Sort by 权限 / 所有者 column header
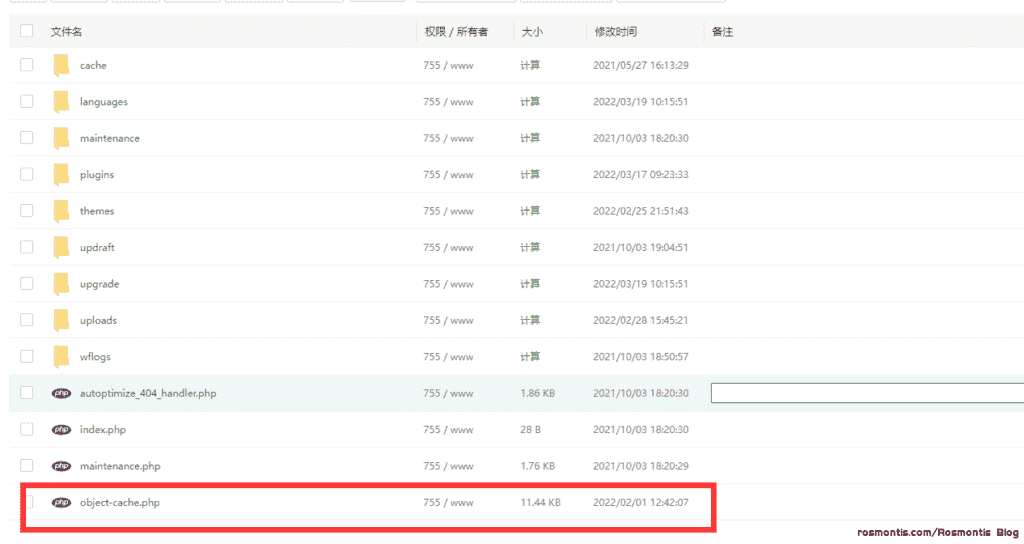Screen dimensions: 1024x544 coord(456,32)
